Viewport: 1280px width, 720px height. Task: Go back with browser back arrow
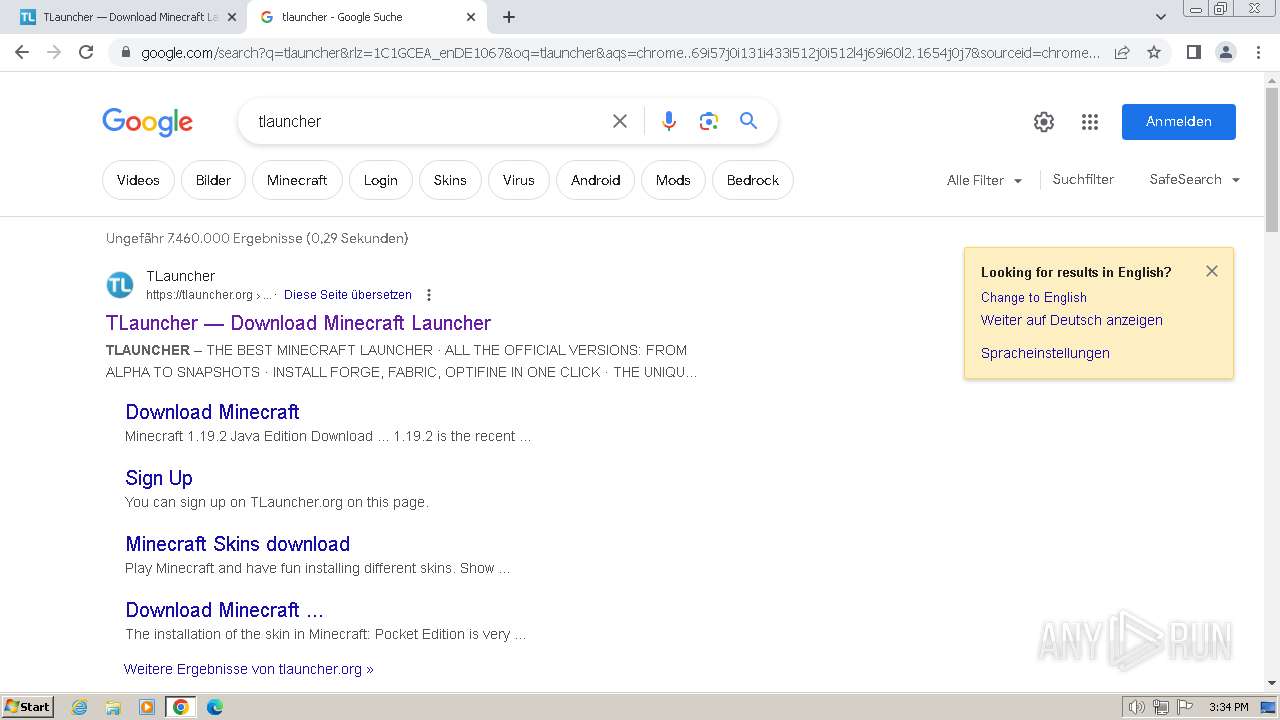pos(22,52)
